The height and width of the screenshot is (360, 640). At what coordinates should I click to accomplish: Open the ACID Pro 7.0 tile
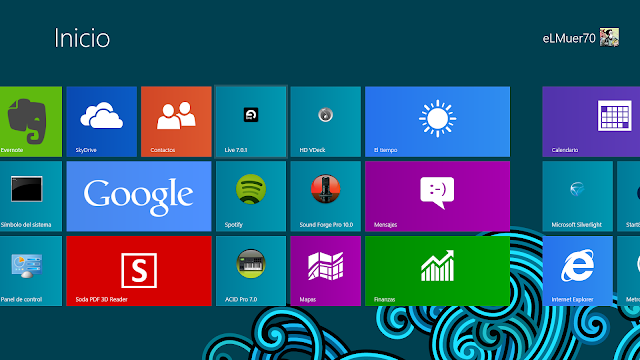pyautogui.click(x=251, y=271)
